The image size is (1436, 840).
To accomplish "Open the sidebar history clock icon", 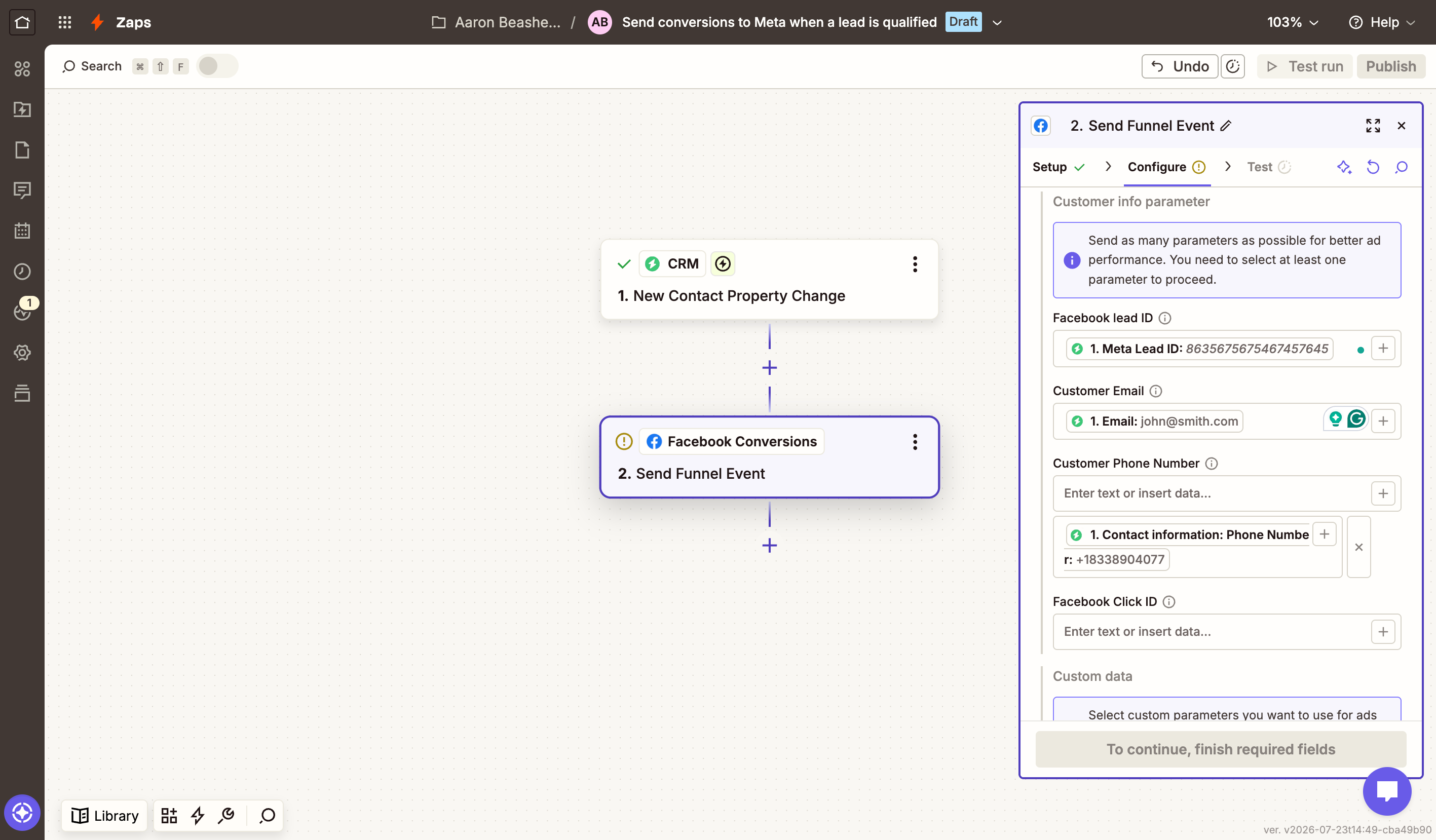I will point(22,271).
